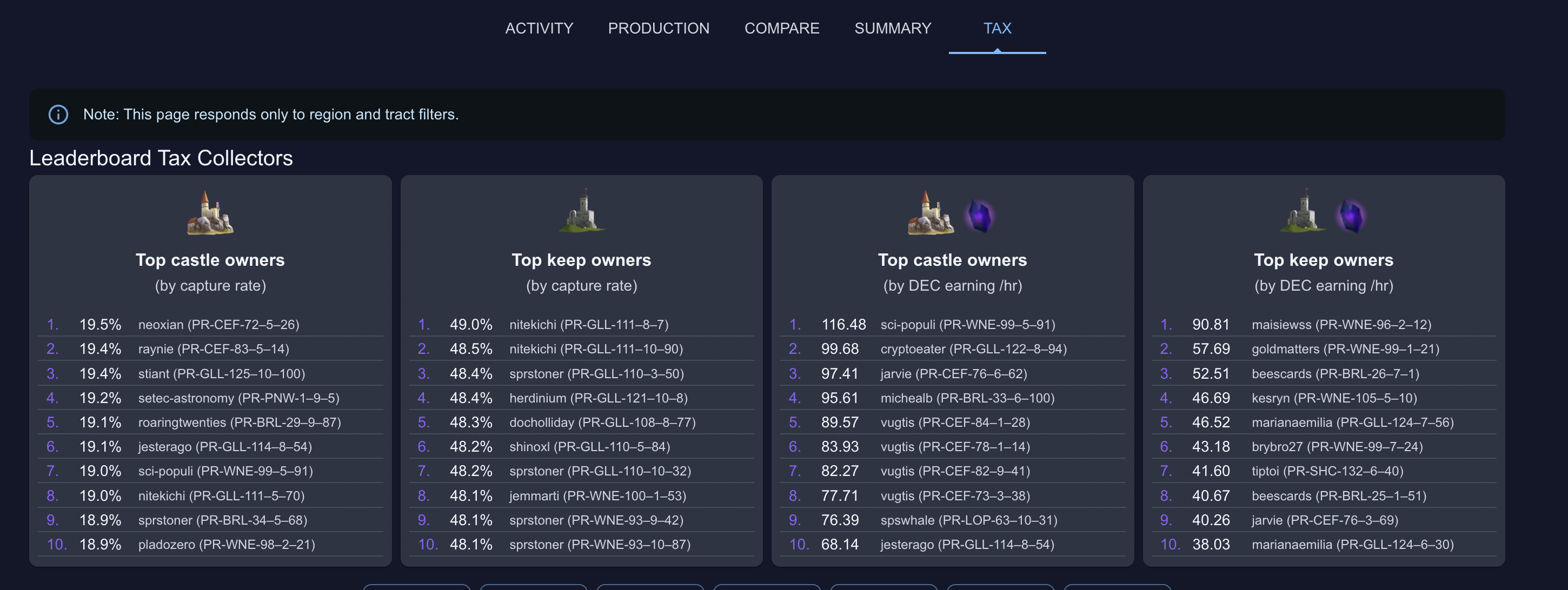Click purple DEC crystal in castle owners panel
Screen dimensions: 1568x590
[979, 217]
